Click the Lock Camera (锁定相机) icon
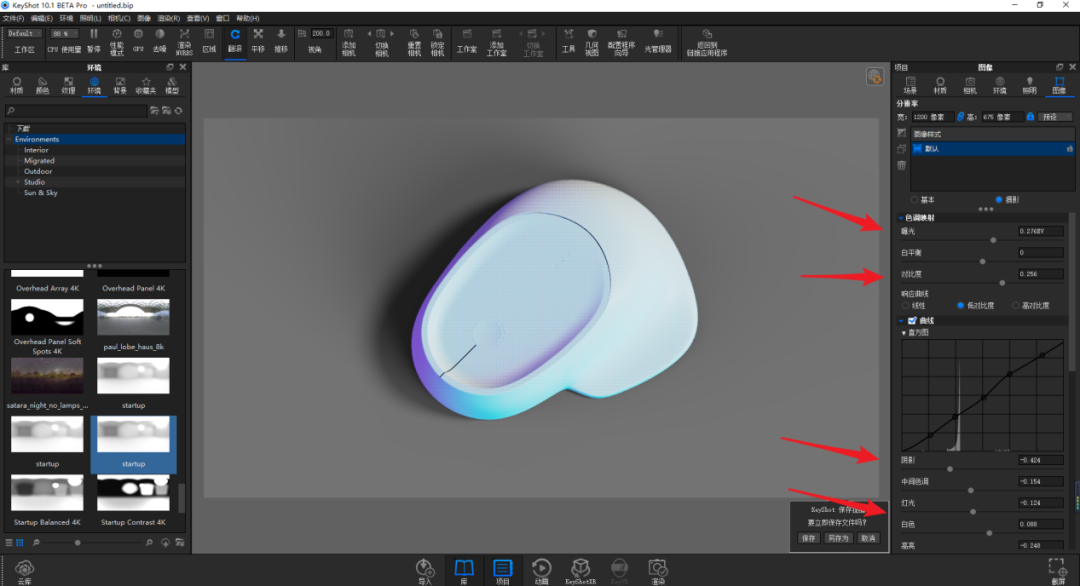This screenshot has height=586, width=1080. [437, 42]
